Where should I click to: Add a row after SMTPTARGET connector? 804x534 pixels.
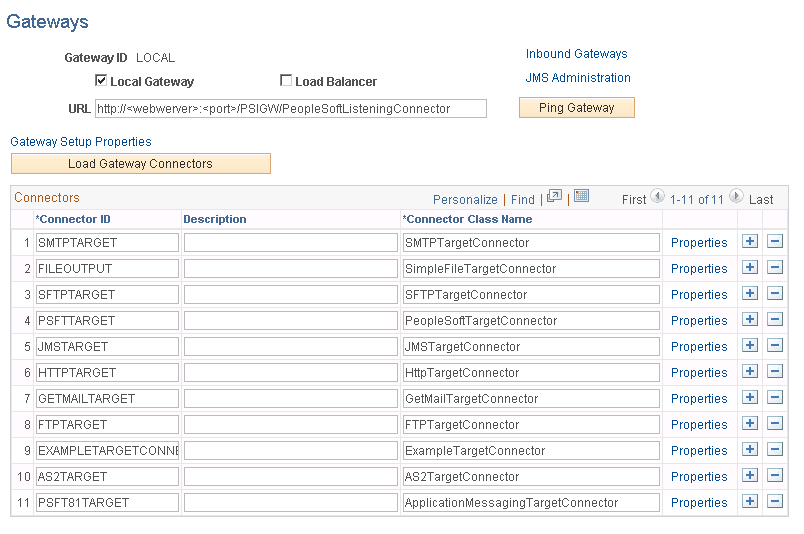[x=750, y=242]
